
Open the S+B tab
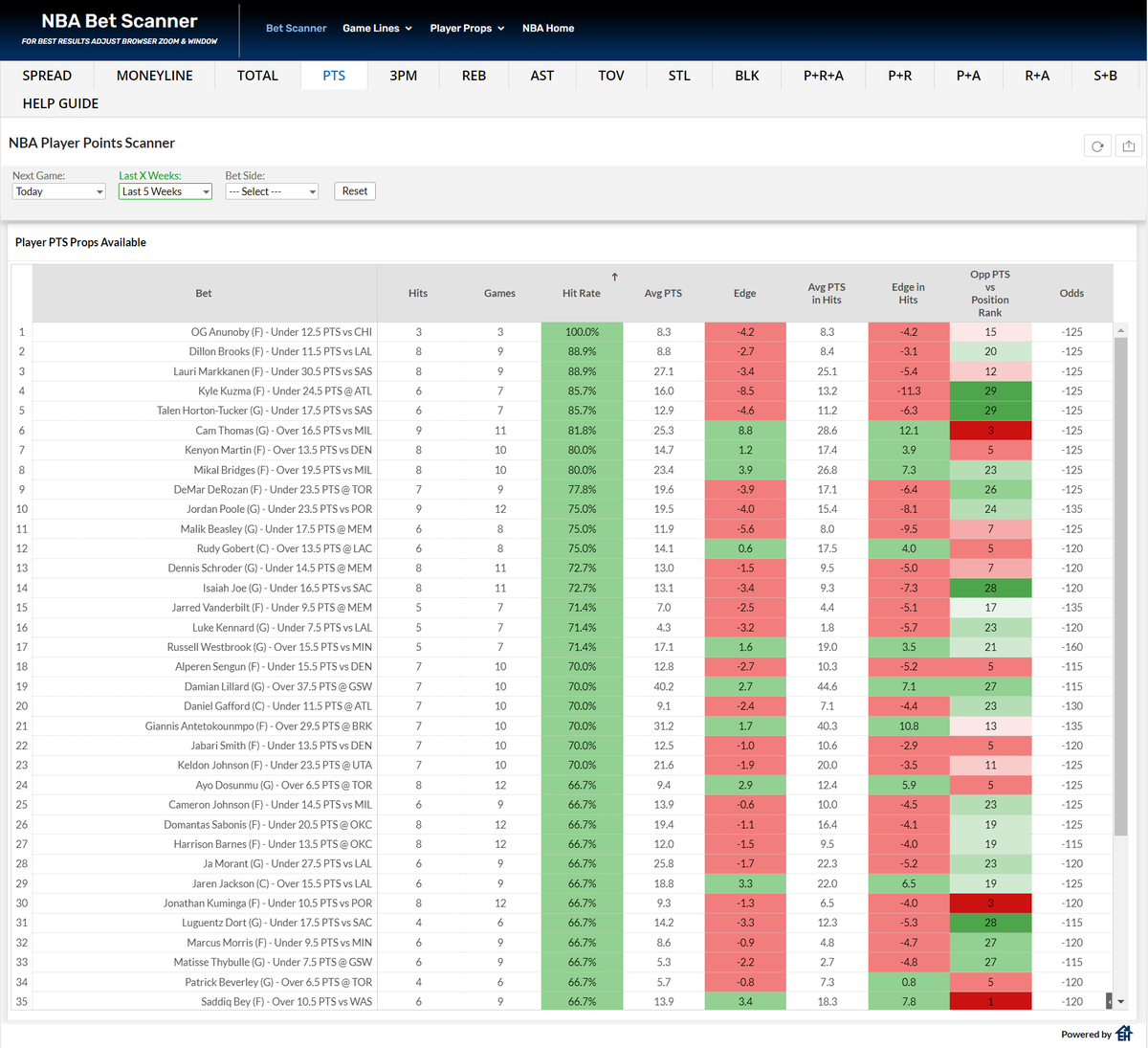pyautogui.click(x=1104, y=75)
